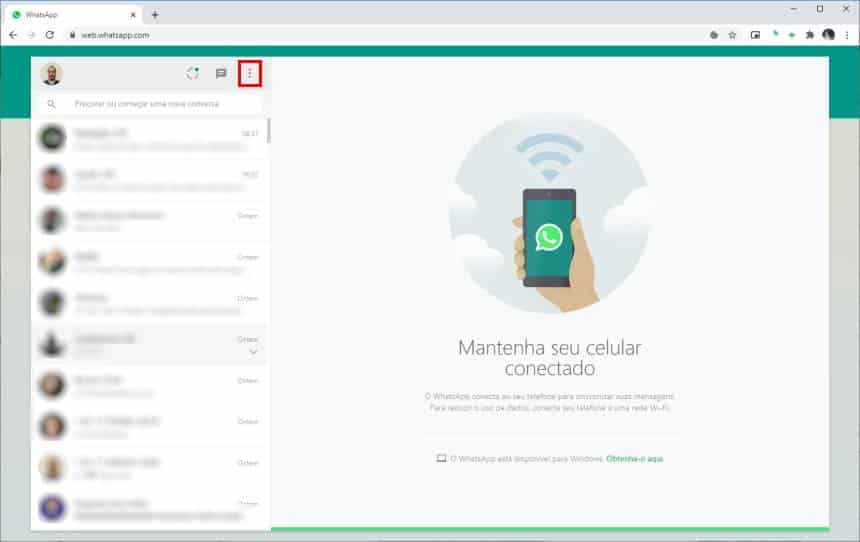This screenshot has height=542, width=860.
Task: Open the WhatsApp three-dot menu
Action: click(250, 74)
